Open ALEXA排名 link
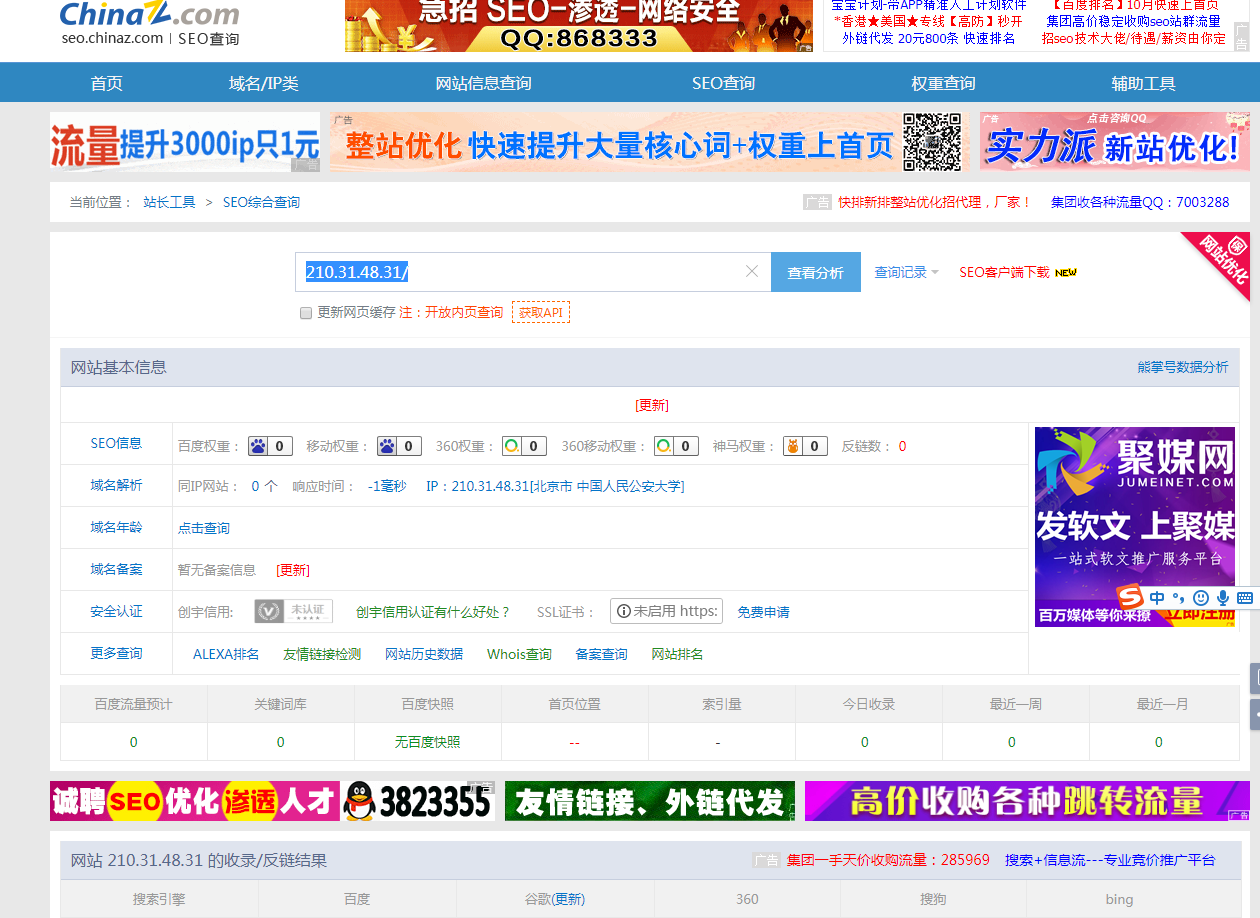The image size is (1260, 918). click(x=226, y=654)
